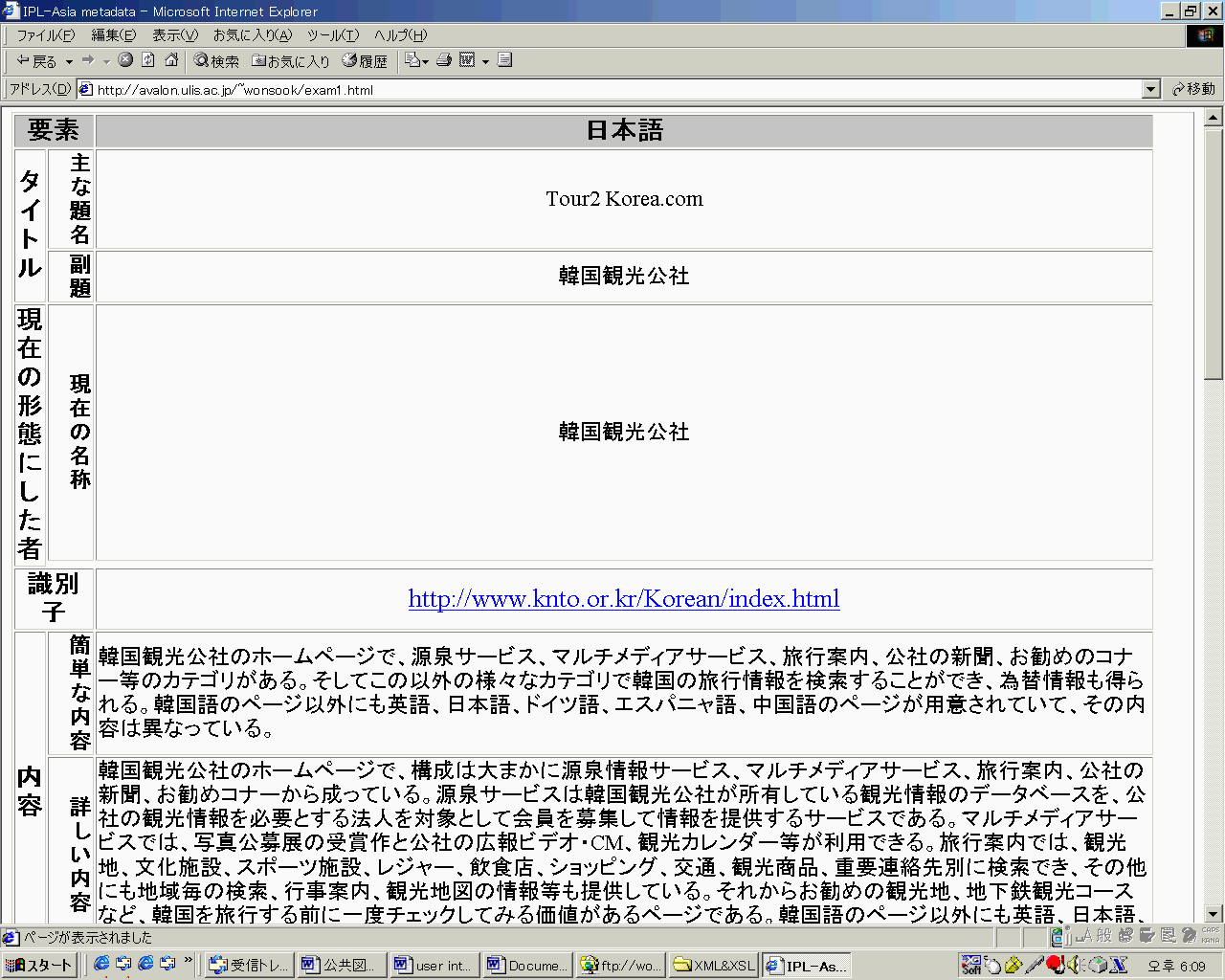This screenshot has height=980, width=1225.
Task: Click the 移動 go button
Action: (1193, 89)
